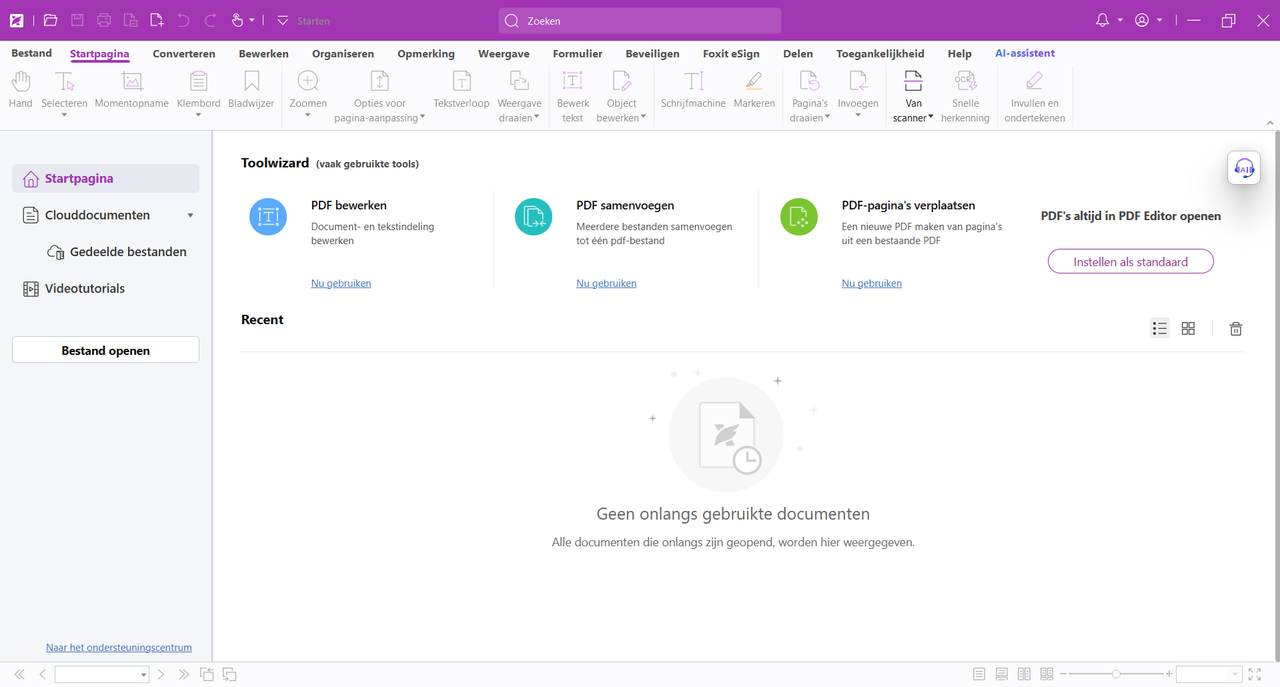Open Invullen en ondertekenen tool

coord(1035,96)
